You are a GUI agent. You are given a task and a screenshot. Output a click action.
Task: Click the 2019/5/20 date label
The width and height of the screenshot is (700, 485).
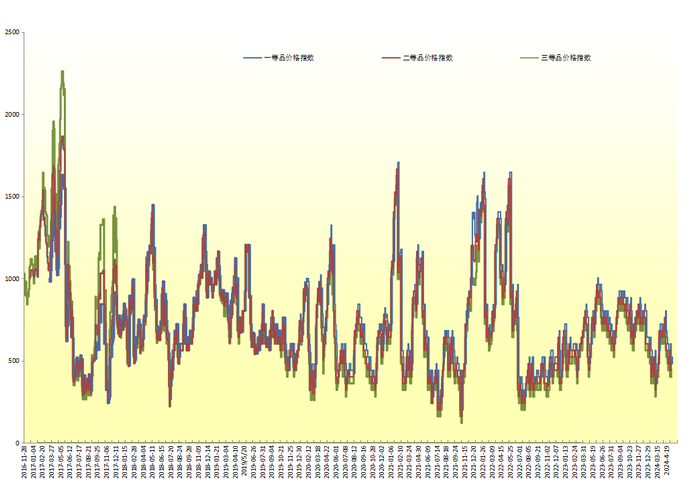coord(244,460)
